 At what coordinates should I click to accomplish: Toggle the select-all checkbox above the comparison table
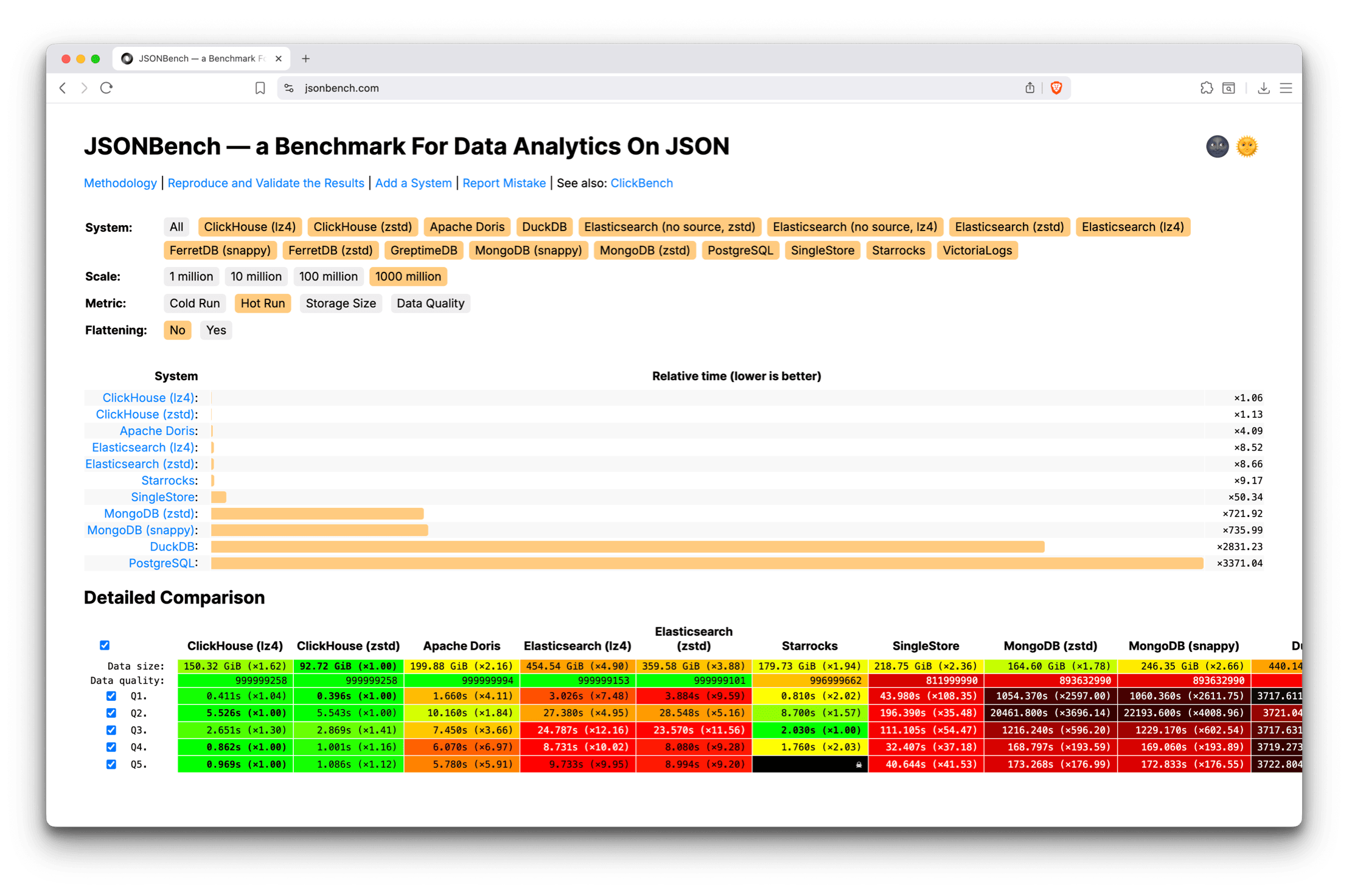(x=105, y=645)
